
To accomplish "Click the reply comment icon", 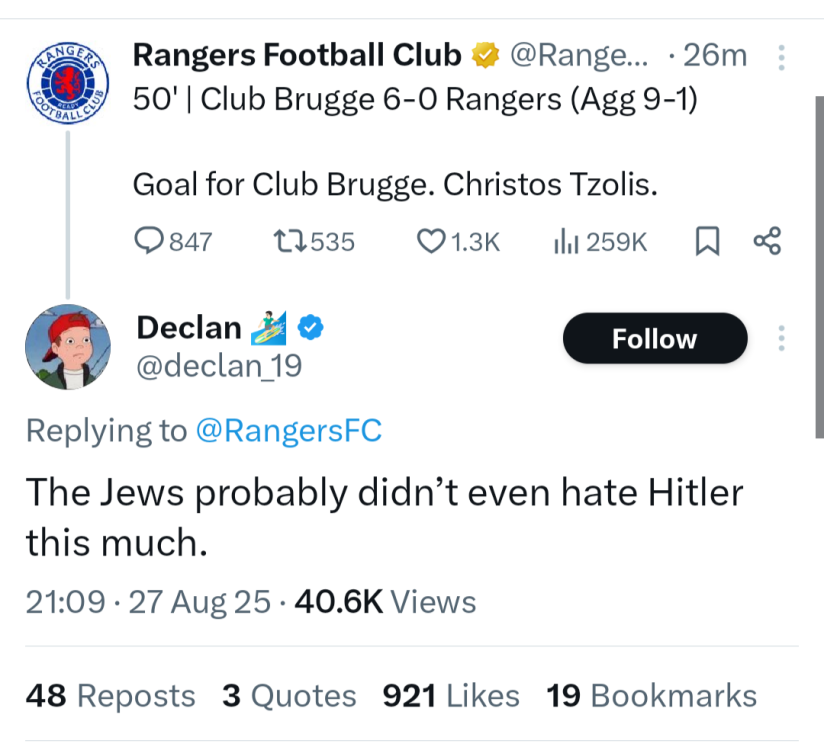I will pos(148,241).
